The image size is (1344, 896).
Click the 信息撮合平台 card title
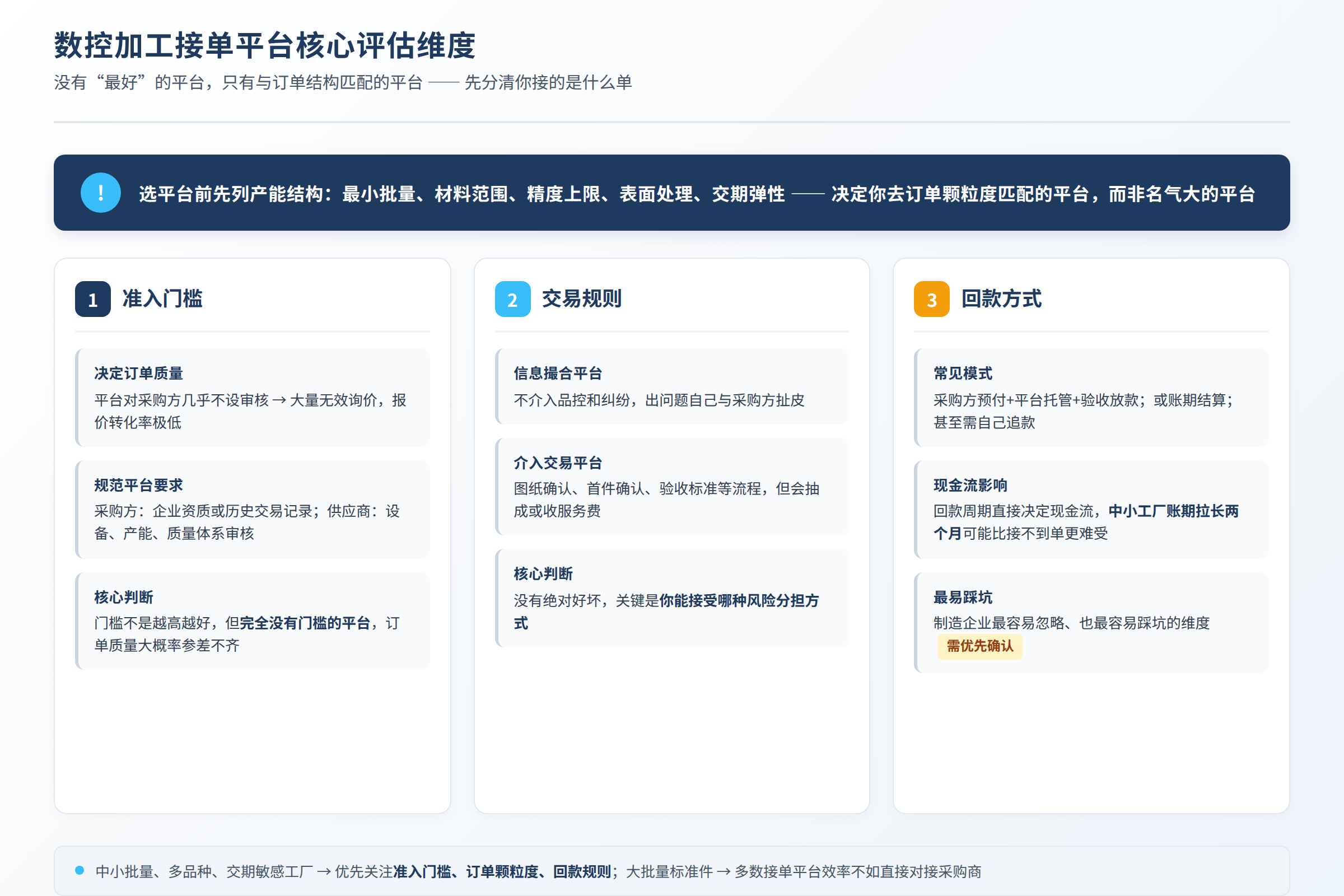click(x=558, y=374)
